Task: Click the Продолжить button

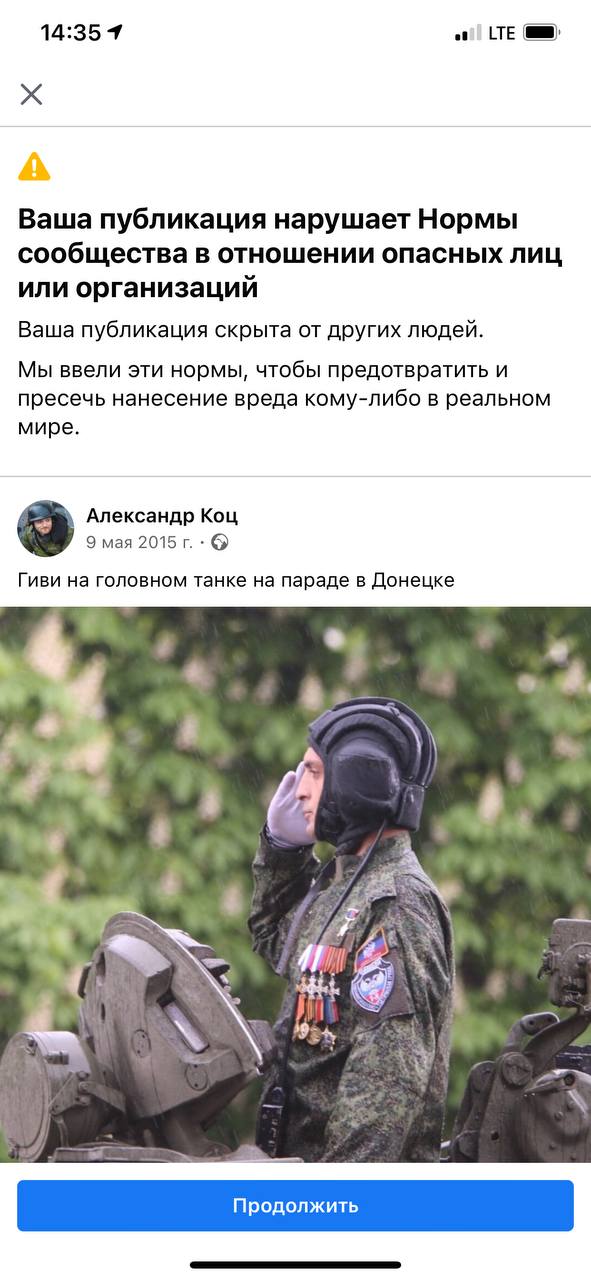Action: point(295,1205)
